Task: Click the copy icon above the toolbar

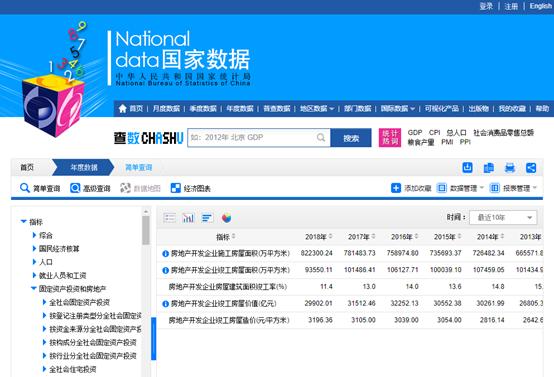Action: pos(489,167)
